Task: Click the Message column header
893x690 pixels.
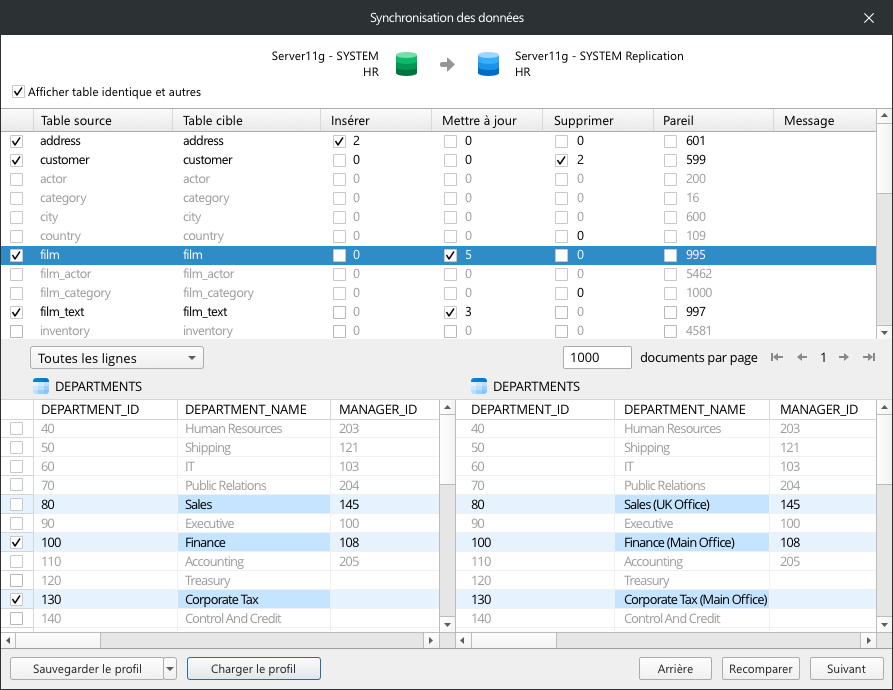Action: click(825, 120)
